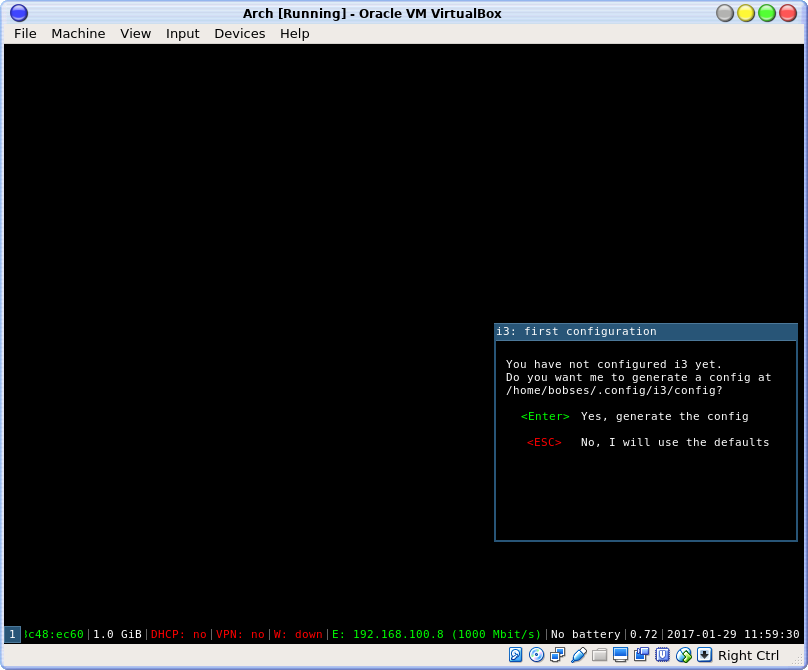Click the green 'c48:ec60' address text
Screen dimensions: 808x670
pyautogui.click(x=54, y=634)
